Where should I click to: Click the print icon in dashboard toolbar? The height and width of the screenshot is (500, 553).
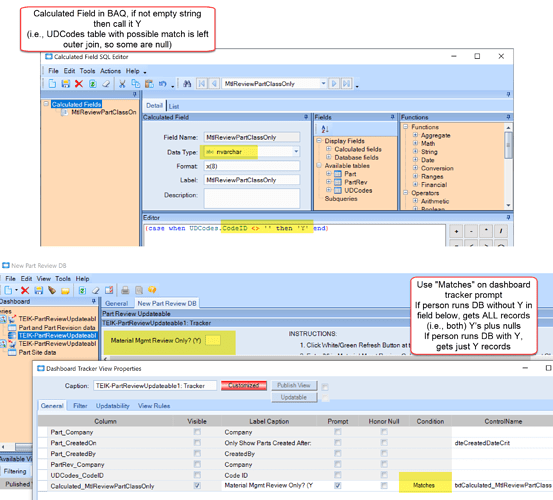click(x=125, y=290)
